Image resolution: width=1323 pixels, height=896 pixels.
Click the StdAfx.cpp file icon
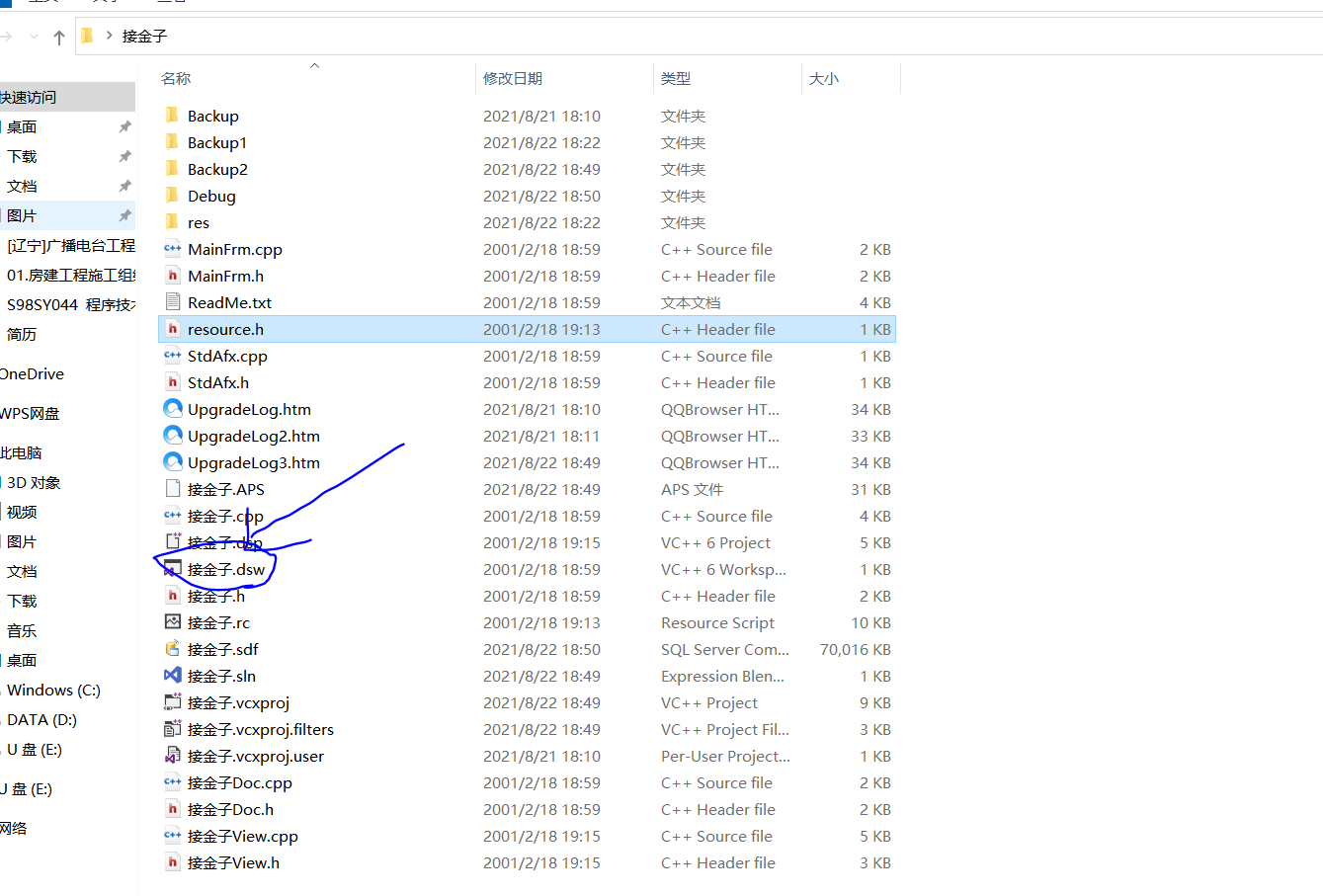pyautogui.click(x=172, y=356)
